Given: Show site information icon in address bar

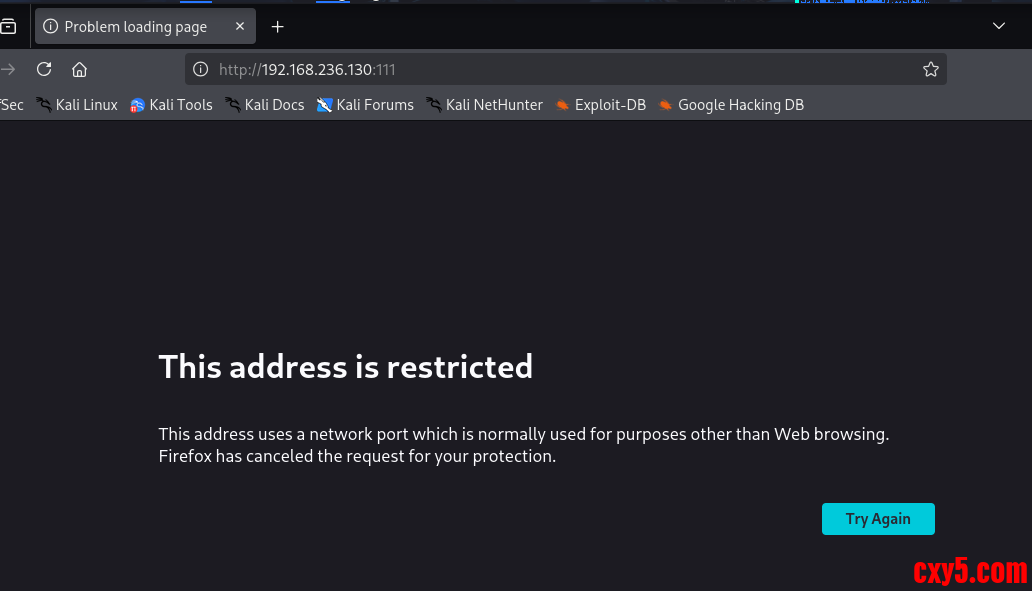Looking at the screenshot, I should [200, 69].
